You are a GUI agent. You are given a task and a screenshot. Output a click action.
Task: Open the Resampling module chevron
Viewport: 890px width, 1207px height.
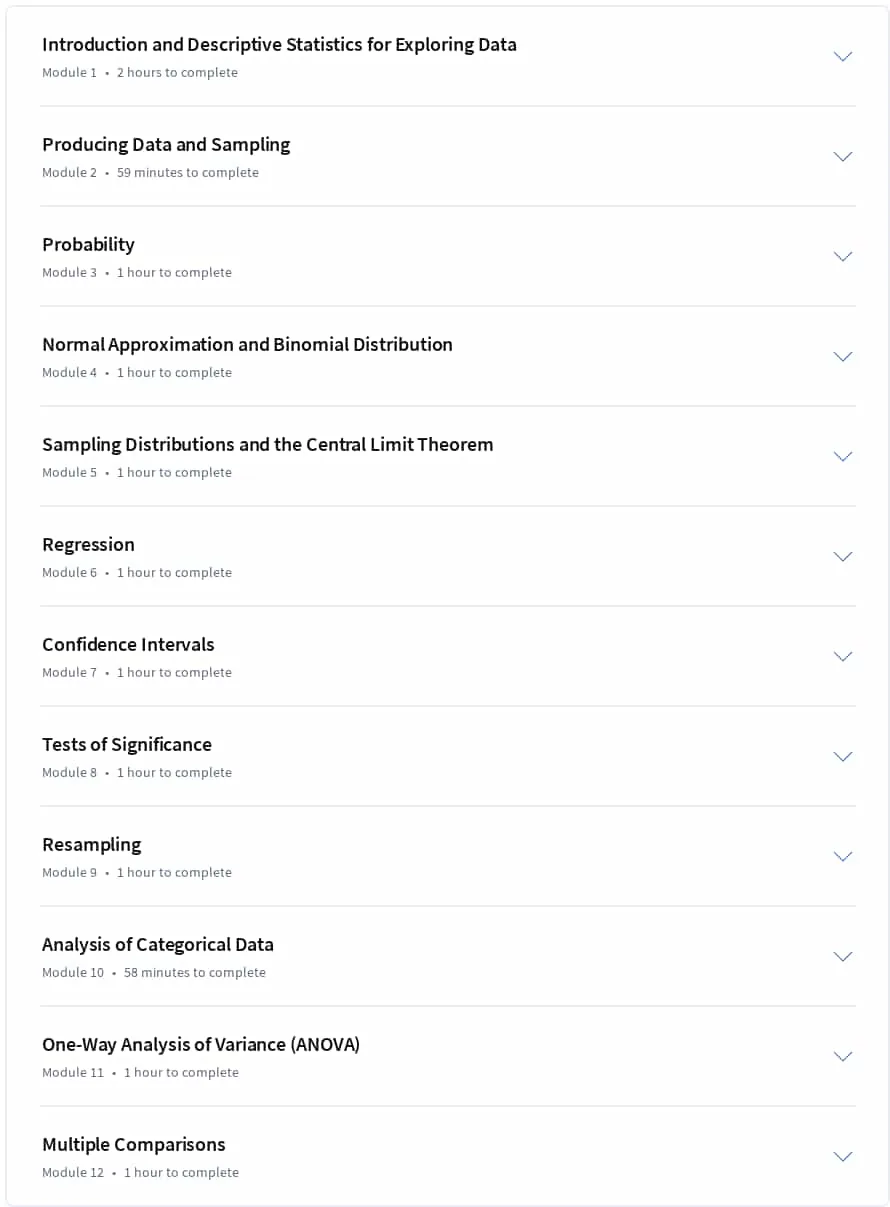843,857
